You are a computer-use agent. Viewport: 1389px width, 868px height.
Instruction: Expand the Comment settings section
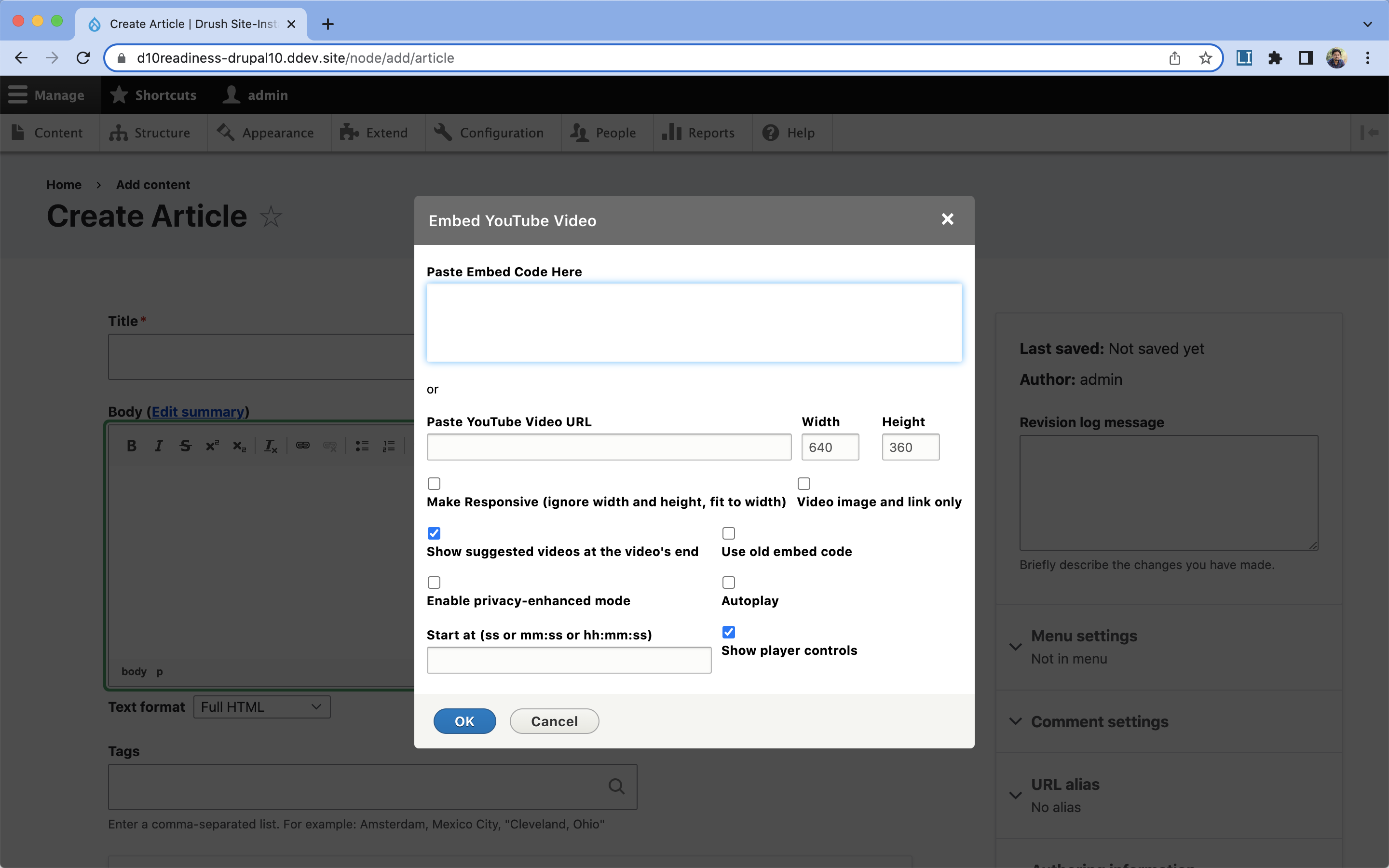click(1099, 721)
